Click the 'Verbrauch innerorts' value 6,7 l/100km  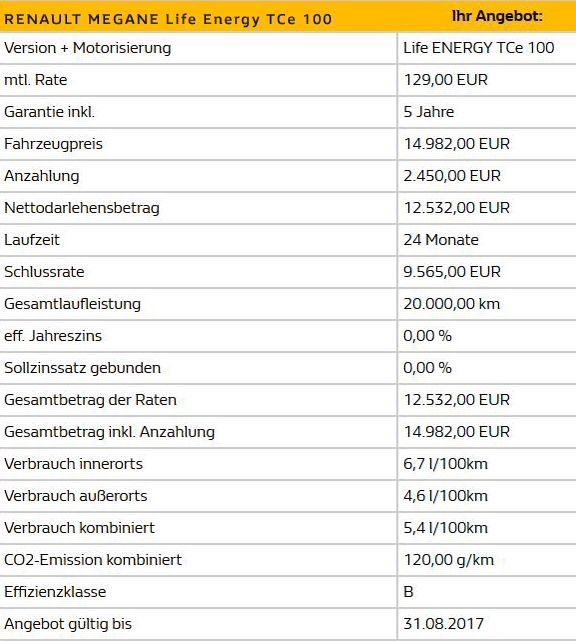click(x=446, y=464)
